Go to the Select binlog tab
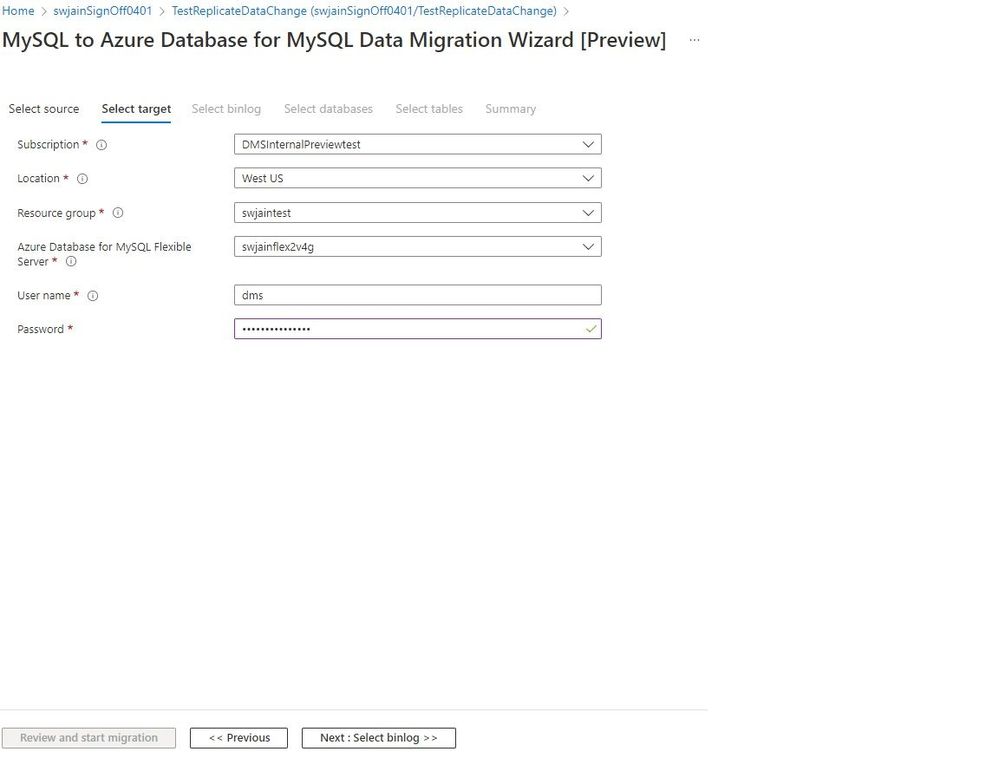 [226, 109]
